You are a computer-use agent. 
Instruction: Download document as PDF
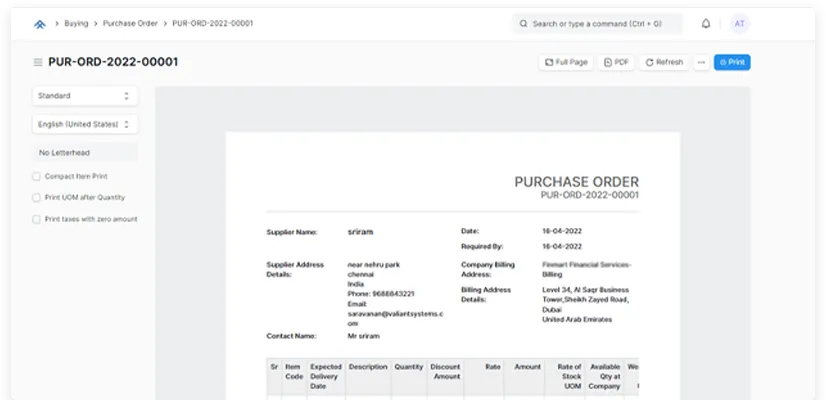click(616, 62)
